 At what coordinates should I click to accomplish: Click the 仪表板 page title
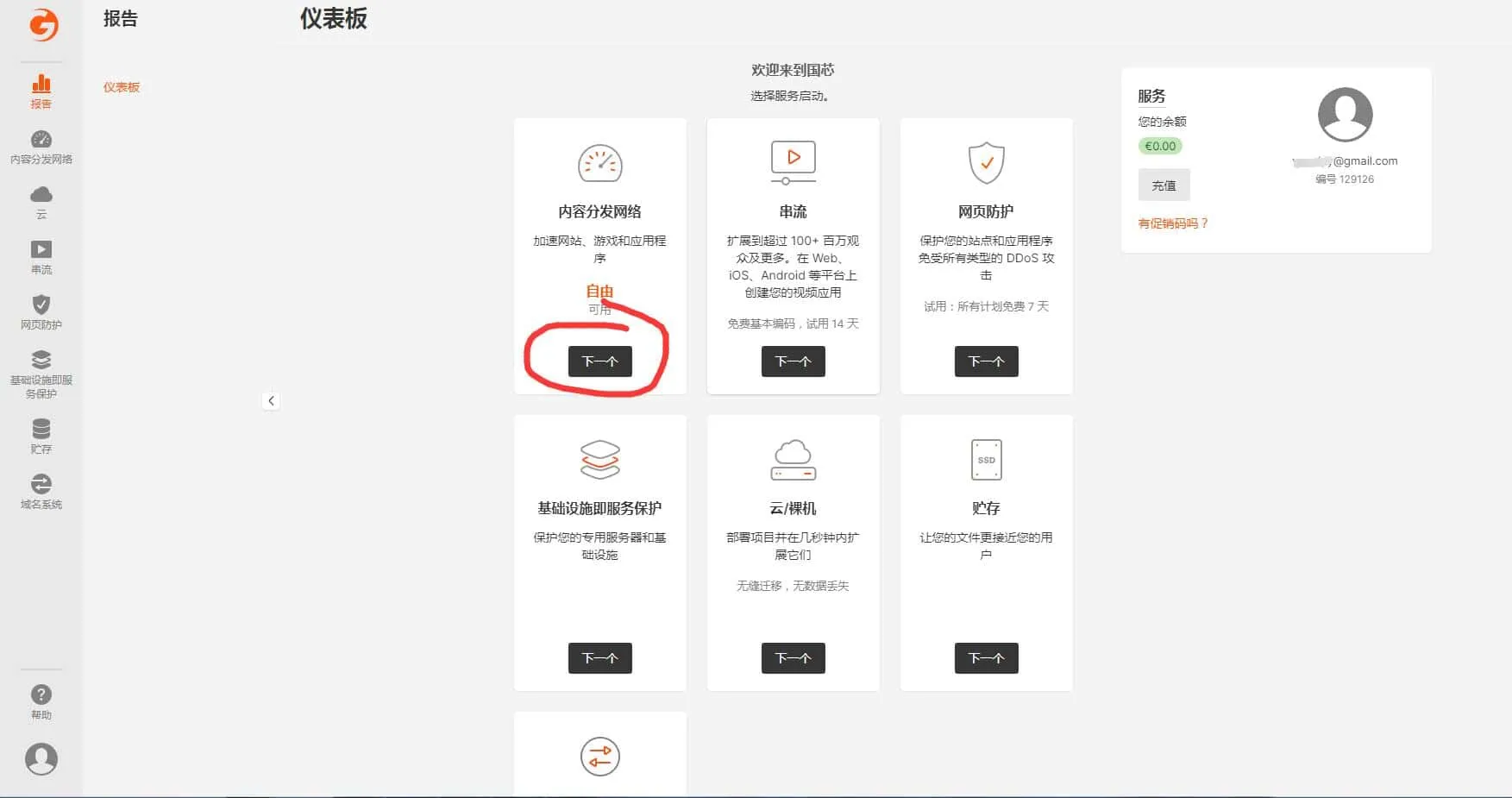coord(334,19)
